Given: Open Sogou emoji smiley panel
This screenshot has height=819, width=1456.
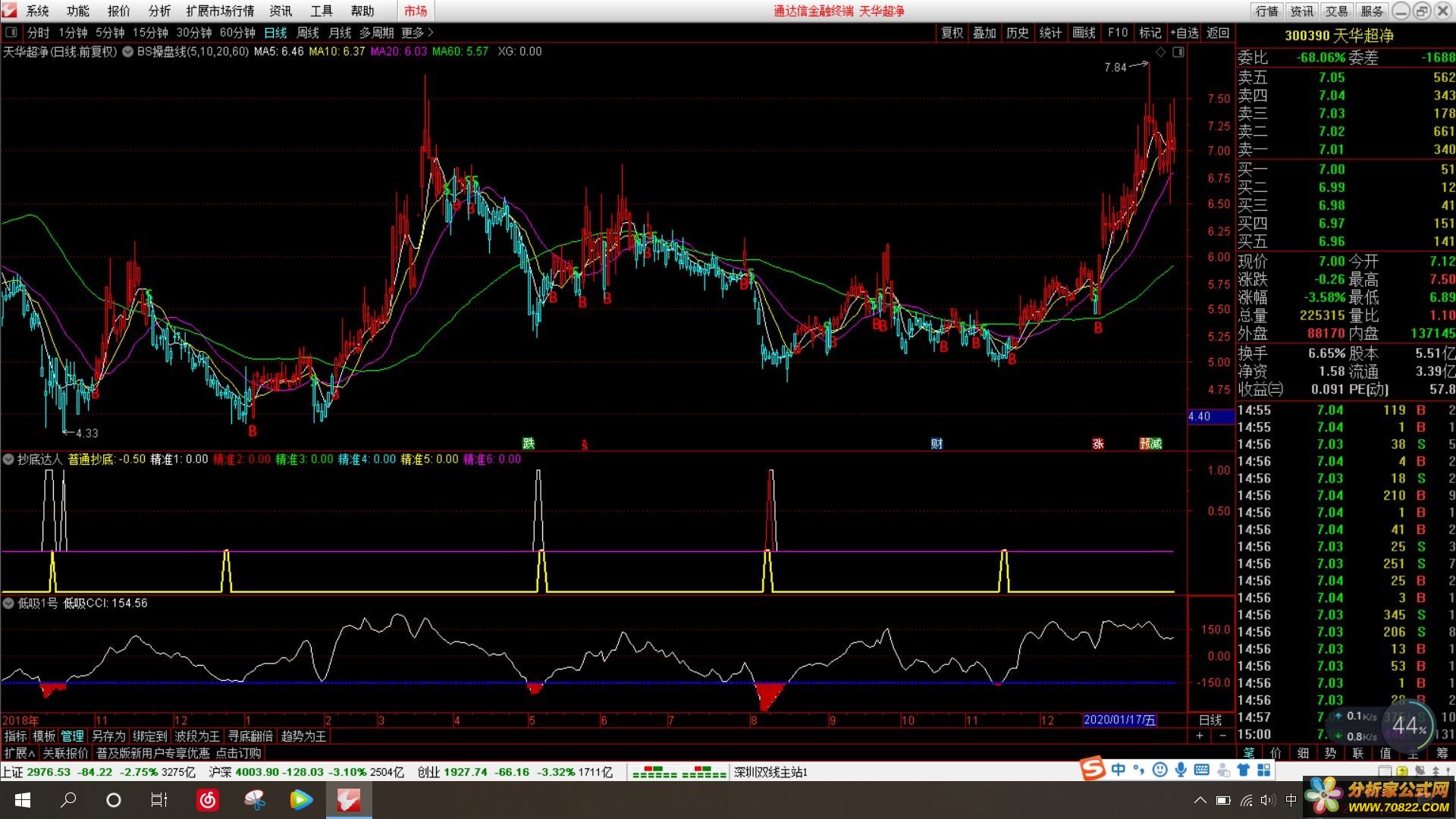Looking at the screenshot, I should pyautogui.click(x=1159, y=770).
